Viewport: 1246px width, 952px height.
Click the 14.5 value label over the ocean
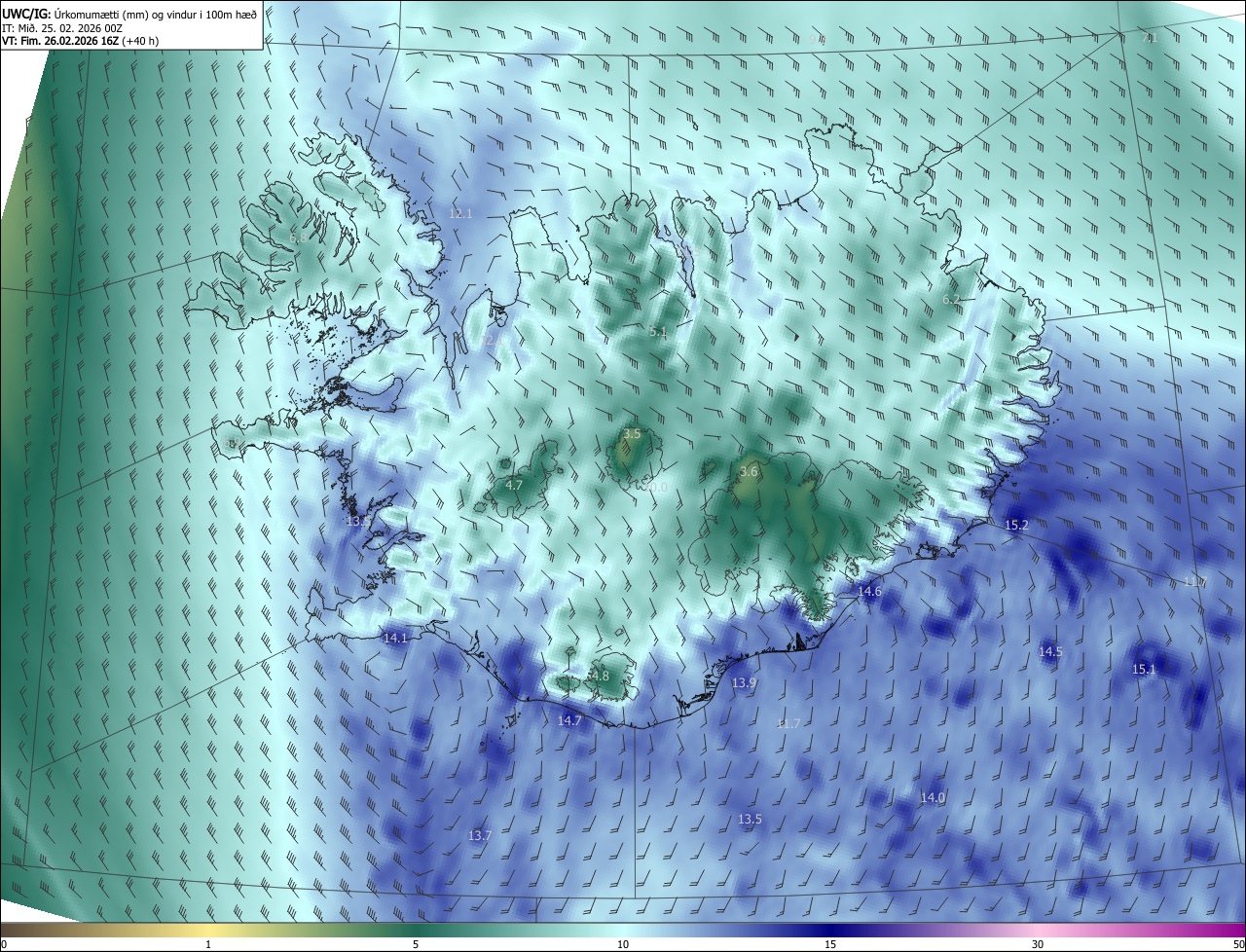click(1050, 651)
